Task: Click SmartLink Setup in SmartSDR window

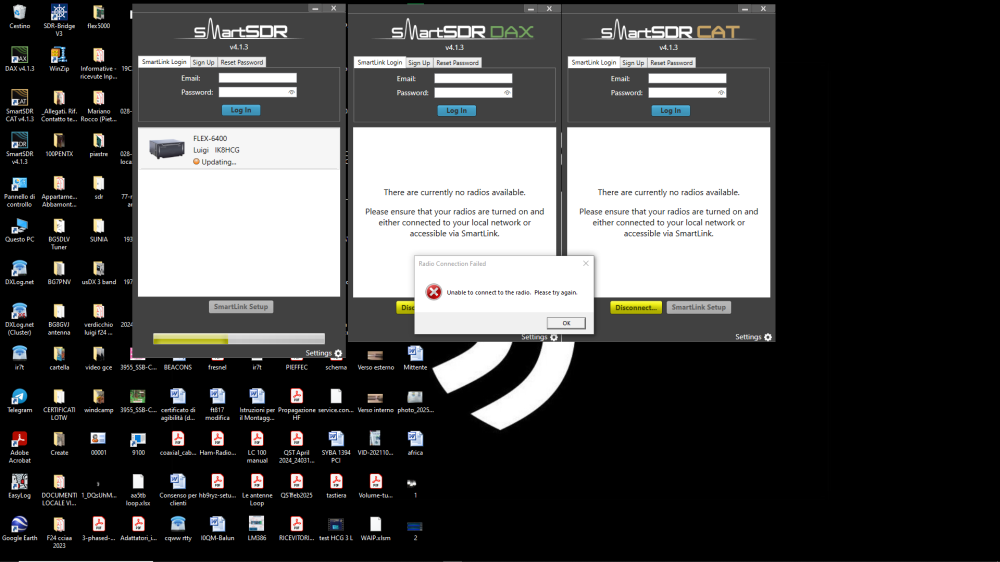Action: pos(240,307)
